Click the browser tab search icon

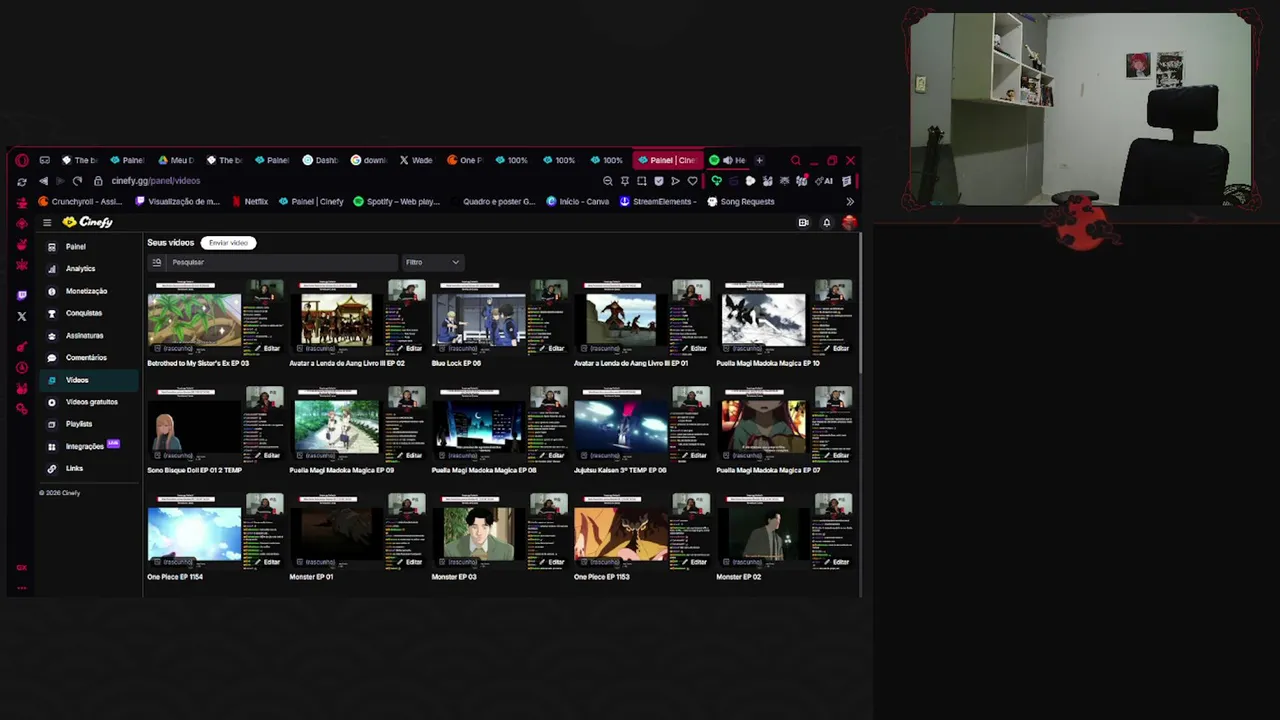796,160
